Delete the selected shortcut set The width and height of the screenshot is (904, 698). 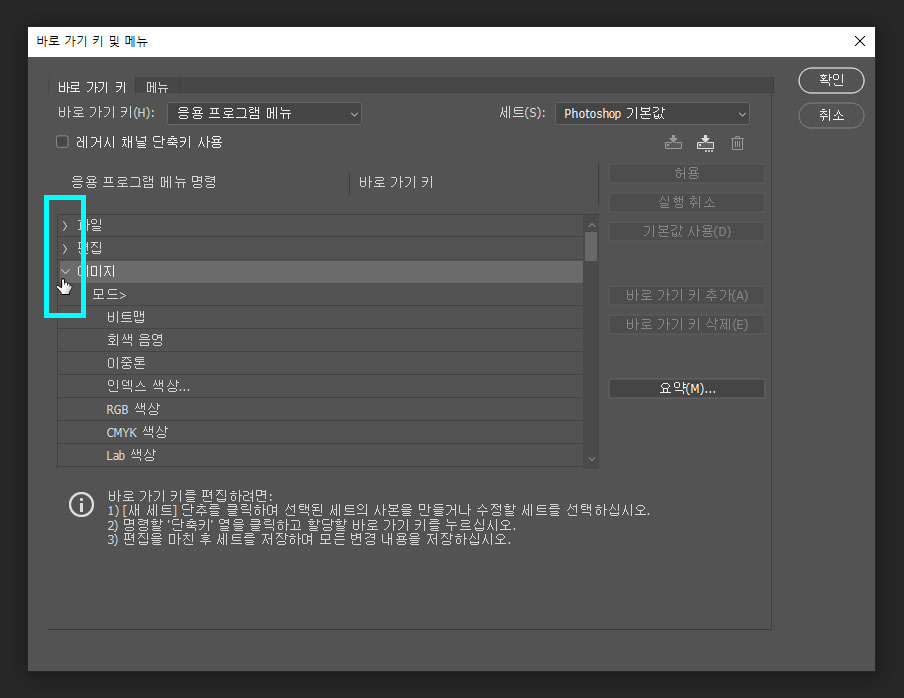click(738, 143)
